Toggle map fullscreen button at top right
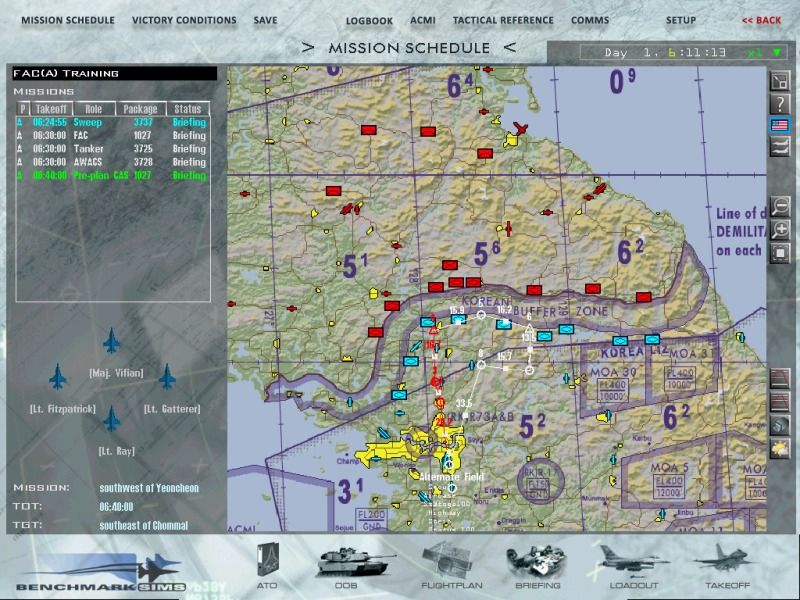Screen dimensions: 800x600 780,81
